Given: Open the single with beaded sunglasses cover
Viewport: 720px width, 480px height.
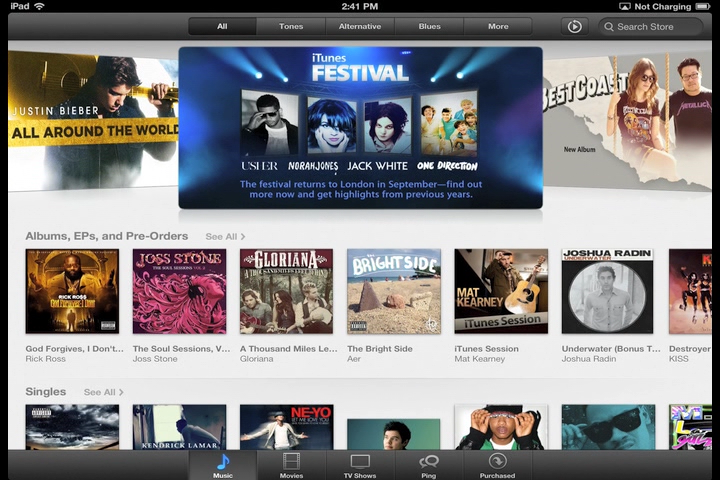Looking at the screenshot, I should 501,427.
